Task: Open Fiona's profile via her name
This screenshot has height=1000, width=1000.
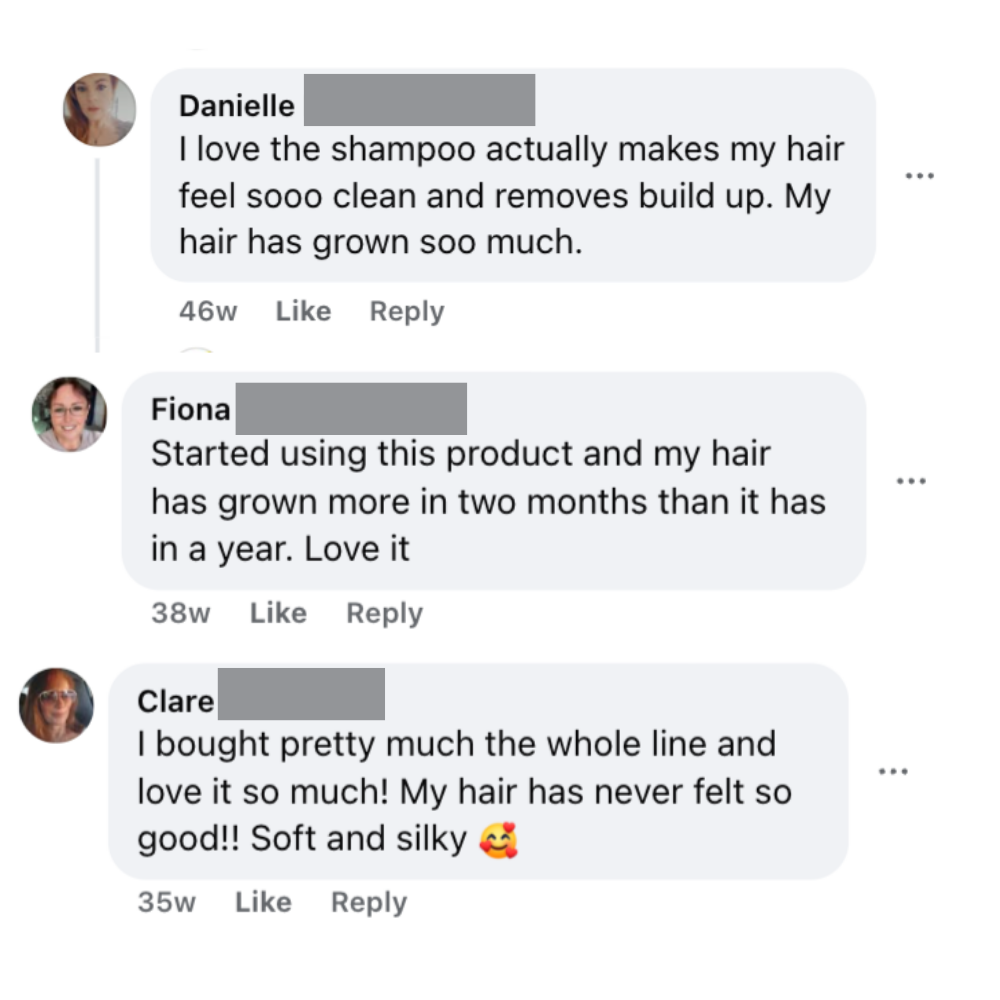Action: point(190,409)
